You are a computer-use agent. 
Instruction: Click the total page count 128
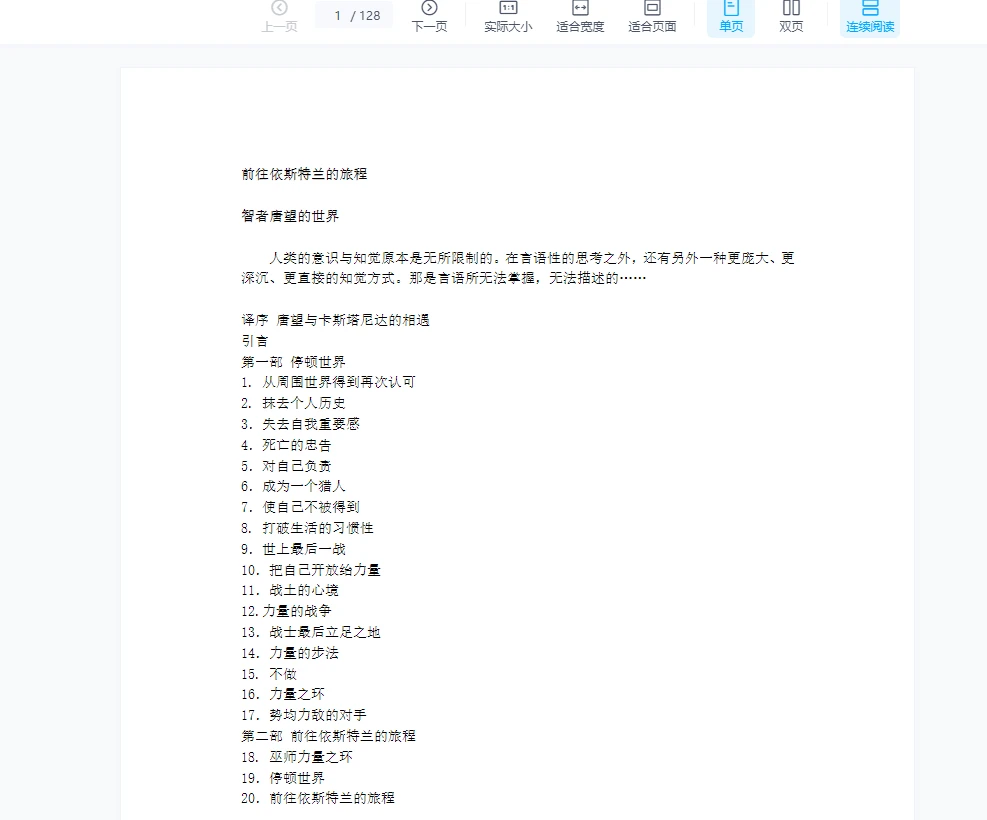pyautogui.click(x=369, y=16)
